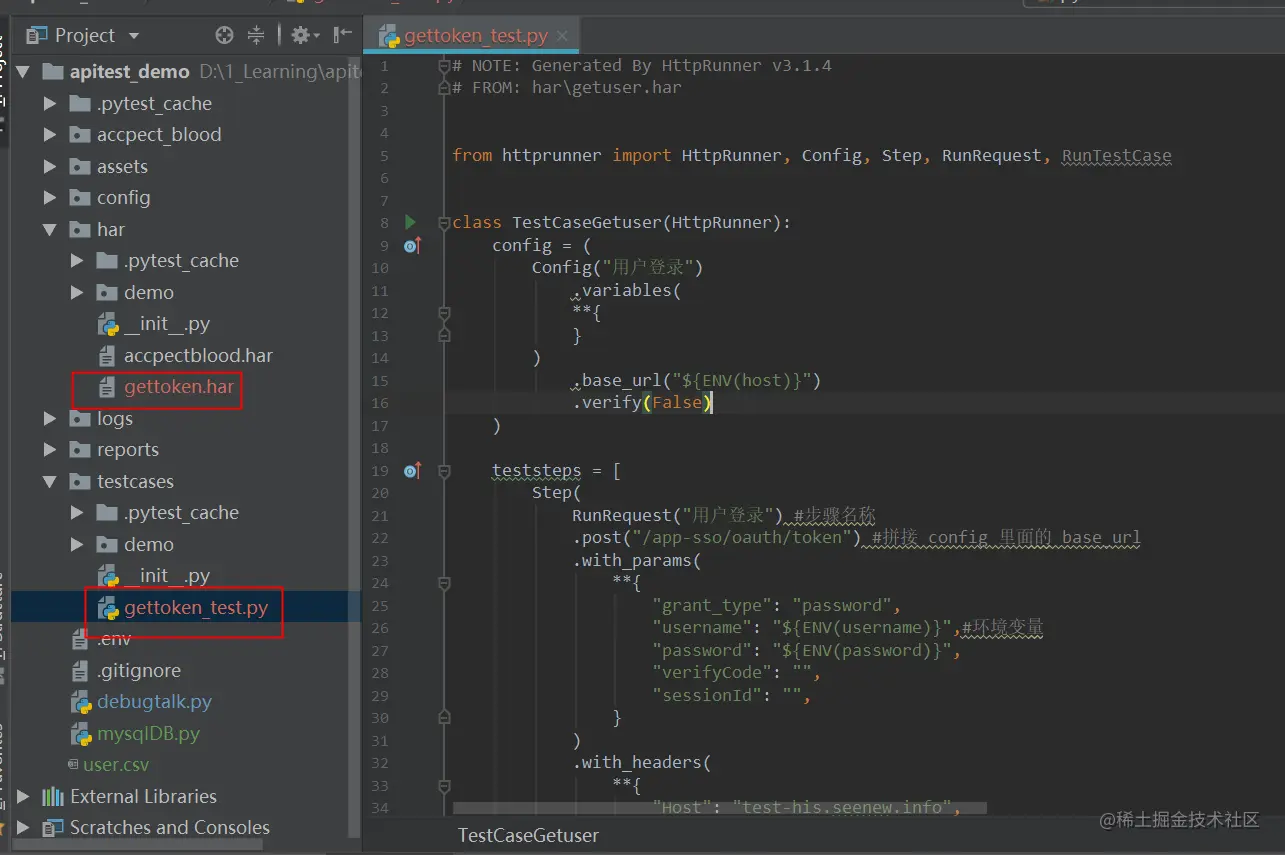
Task: Click line number 25 in gutter
Action: click(x=380, y=605)
